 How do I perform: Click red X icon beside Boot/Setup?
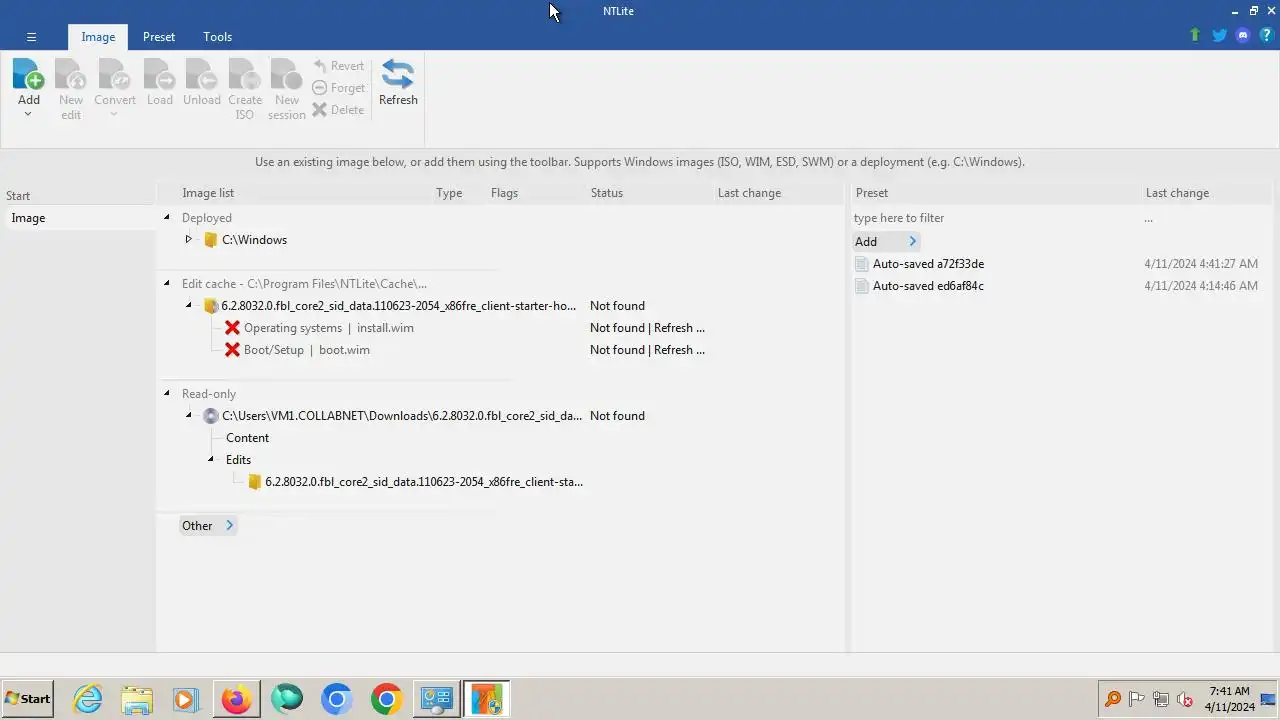232,350
